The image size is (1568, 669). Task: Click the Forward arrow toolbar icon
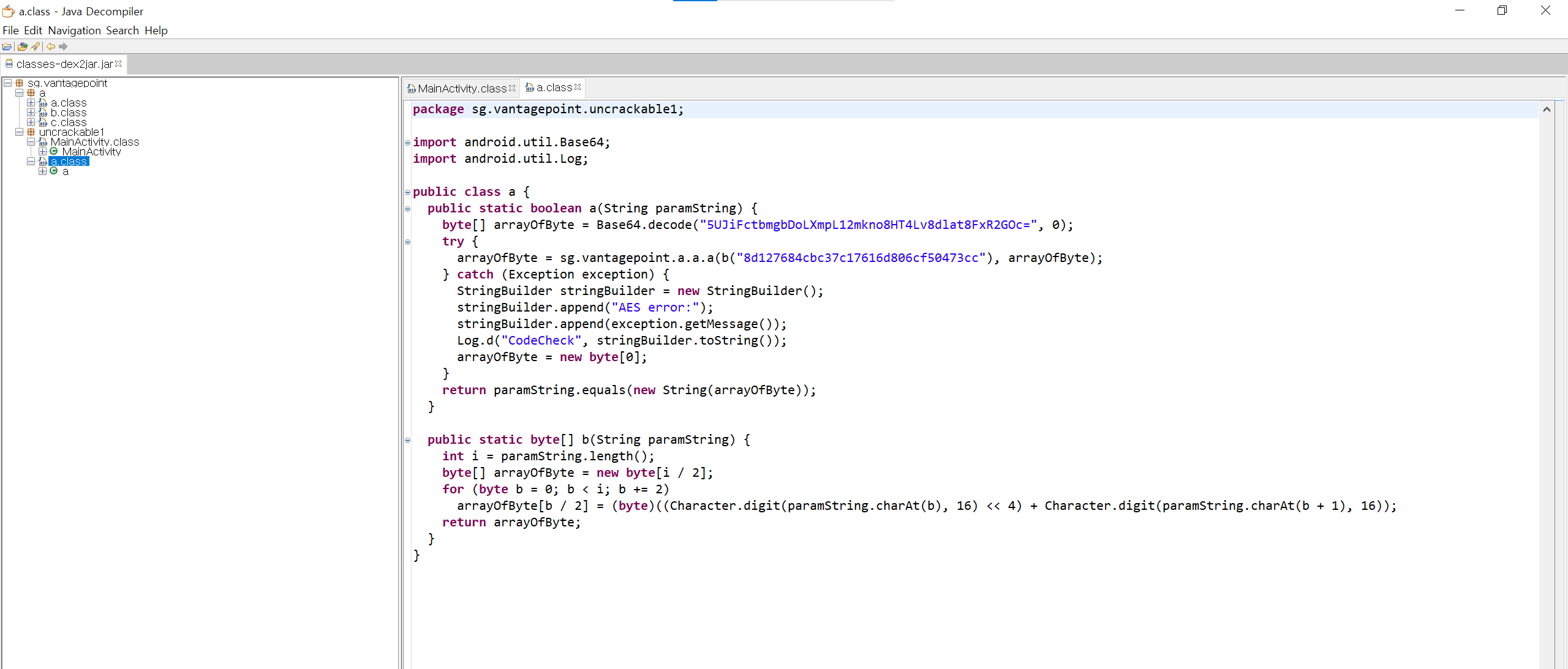63,47
